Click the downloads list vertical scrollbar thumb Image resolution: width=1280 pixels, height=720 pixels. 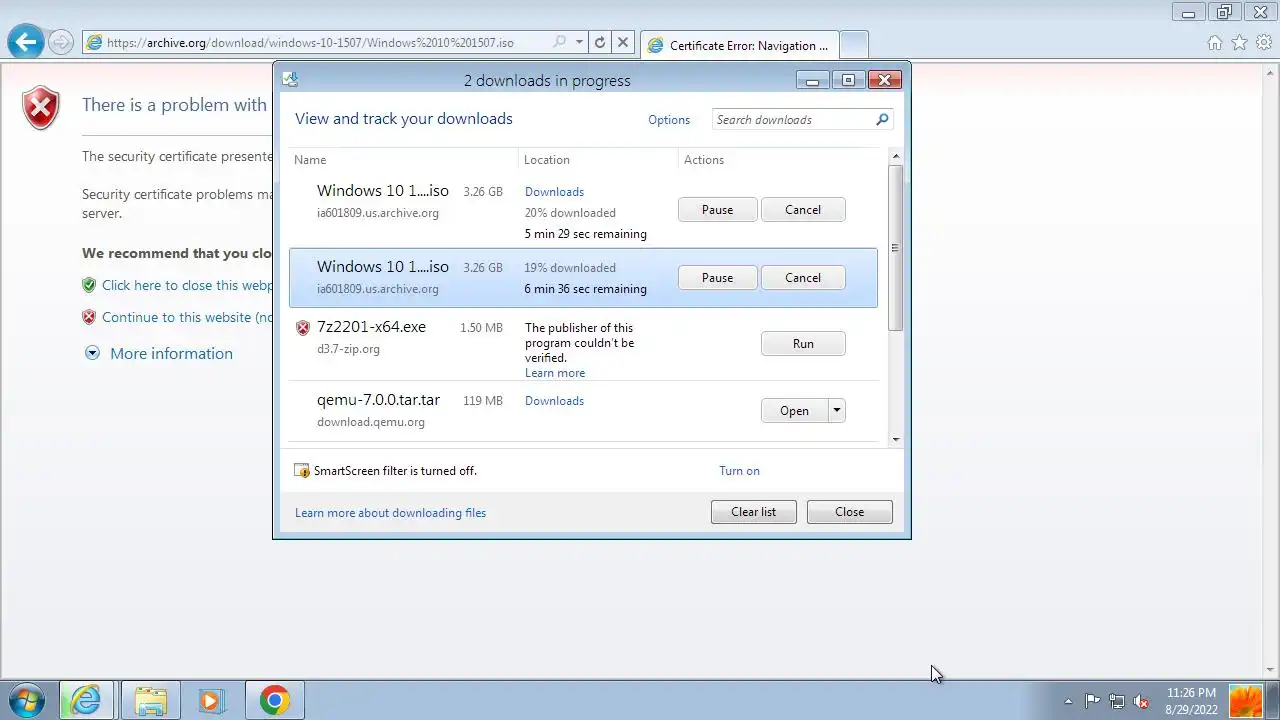896,248
